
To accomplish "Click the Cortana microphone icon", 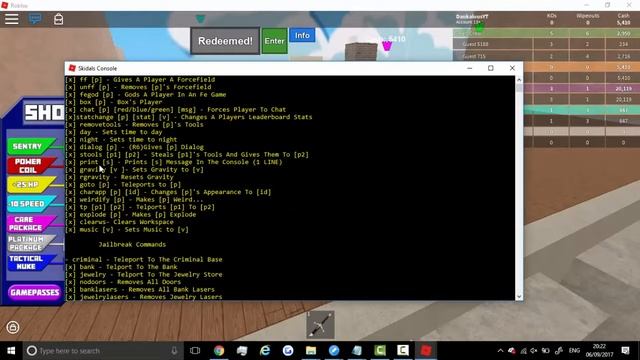I will tap(174, 351).
